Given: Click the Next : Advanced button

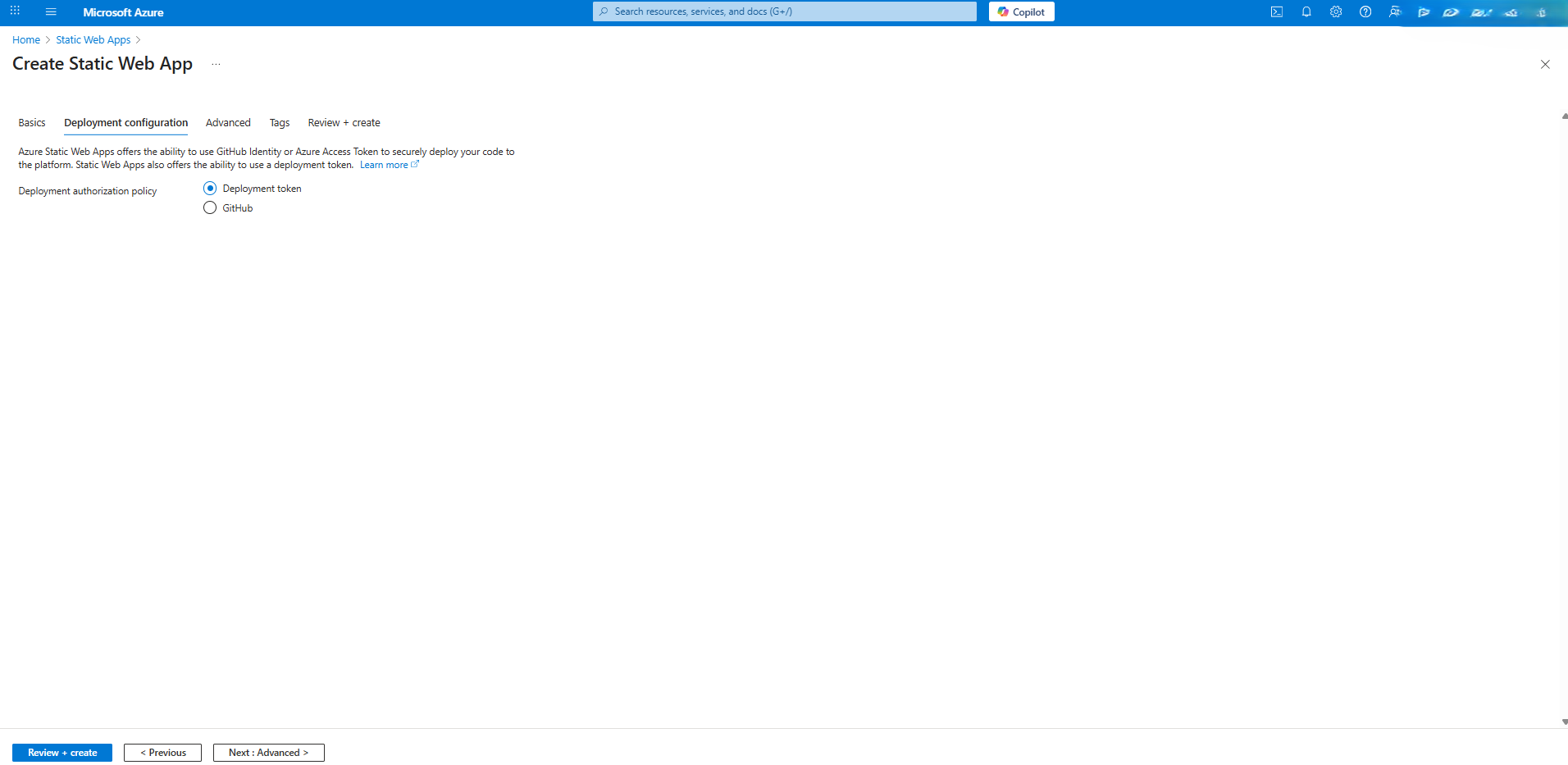Looking at the screenshot, I should point(268,753).
